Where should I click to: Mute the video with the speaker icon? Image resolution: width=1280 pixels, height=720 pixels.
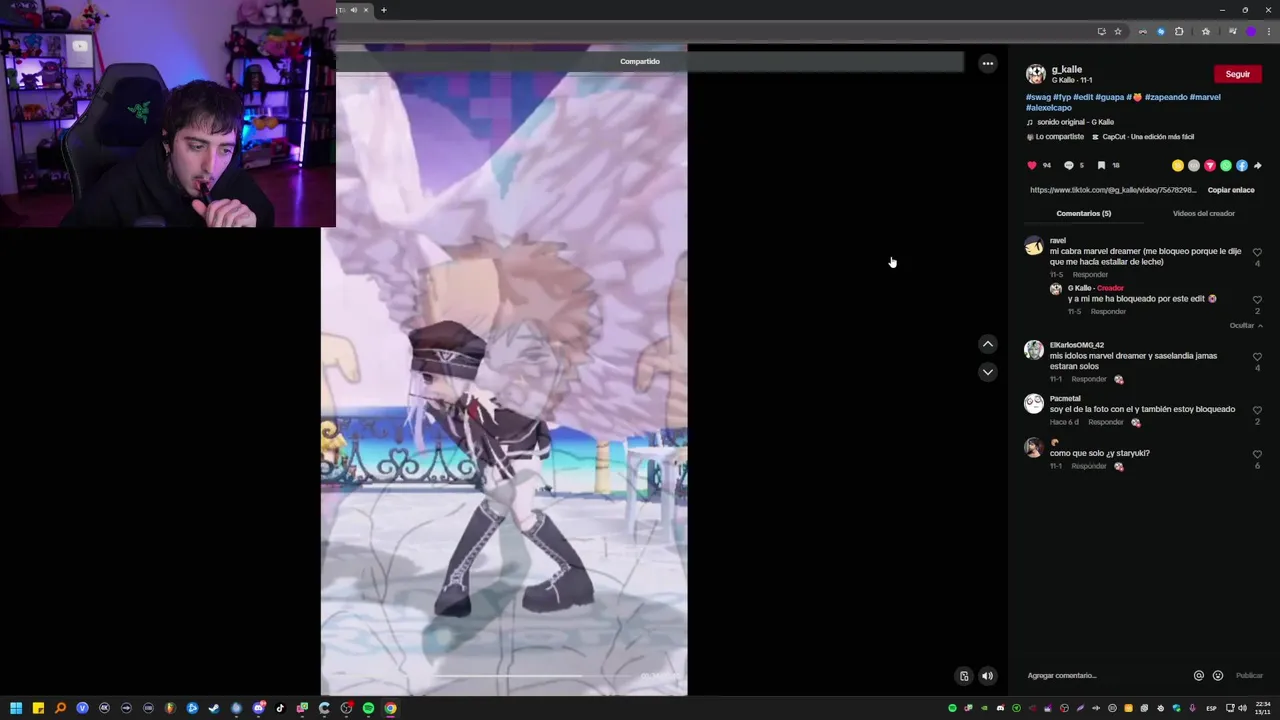[988, 676]
